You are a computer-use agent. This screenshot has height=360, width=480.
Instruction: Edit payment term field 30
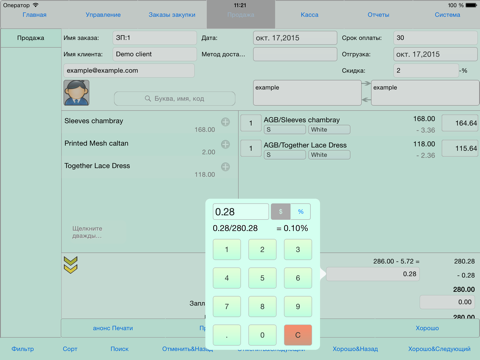coord(435,38)
